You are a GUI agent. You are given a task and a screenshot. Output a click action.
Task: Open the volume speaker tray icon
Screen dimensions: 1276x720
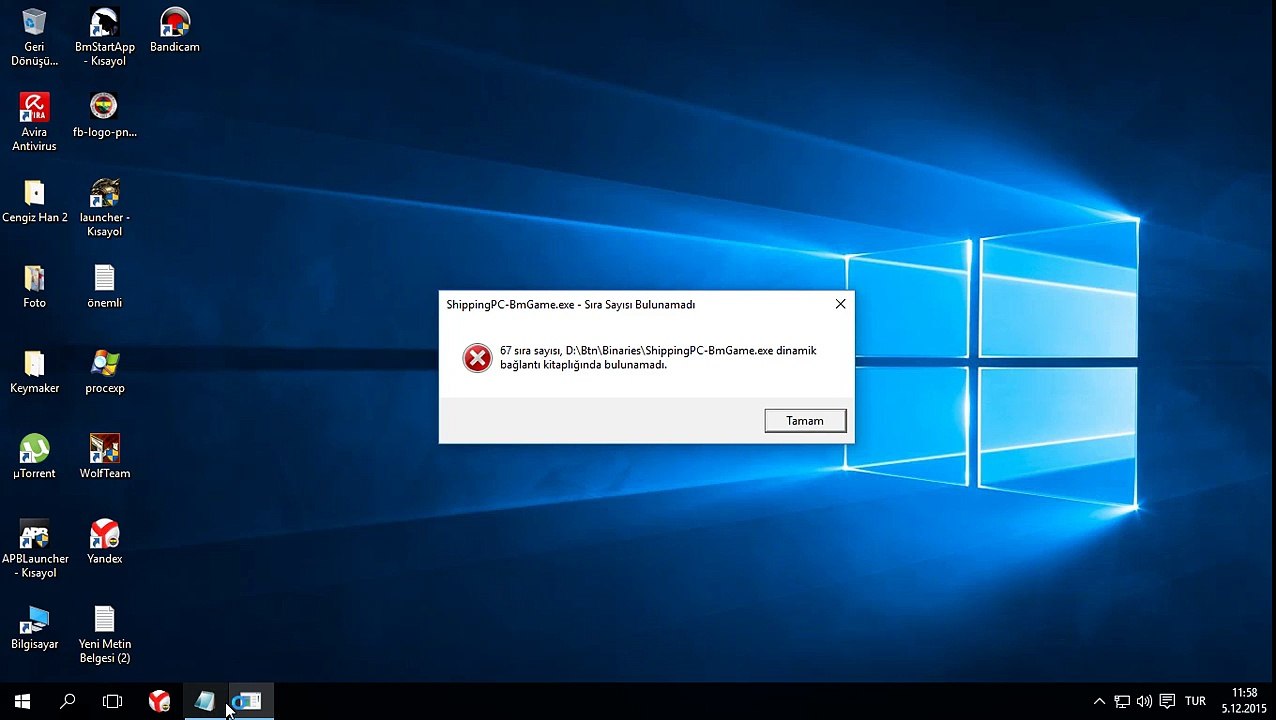[x=1144, y=701]
